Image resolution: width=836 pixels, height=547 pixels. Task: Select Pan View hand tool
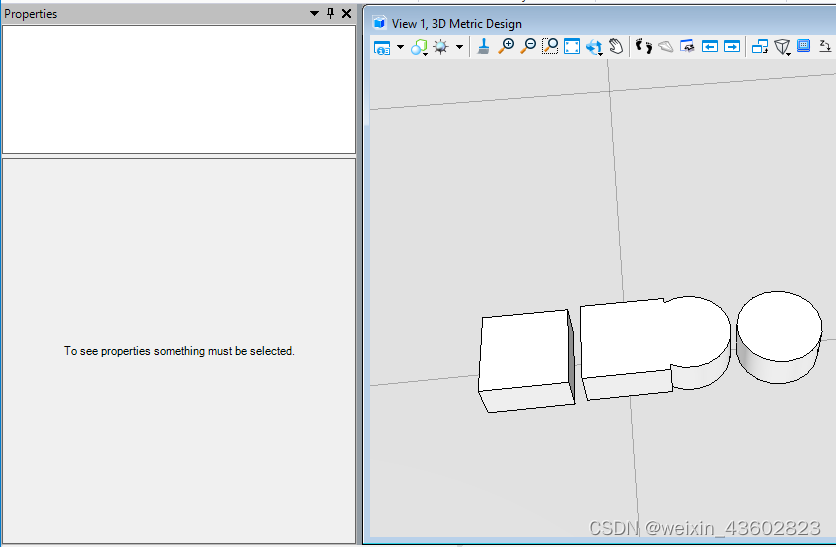616,46
